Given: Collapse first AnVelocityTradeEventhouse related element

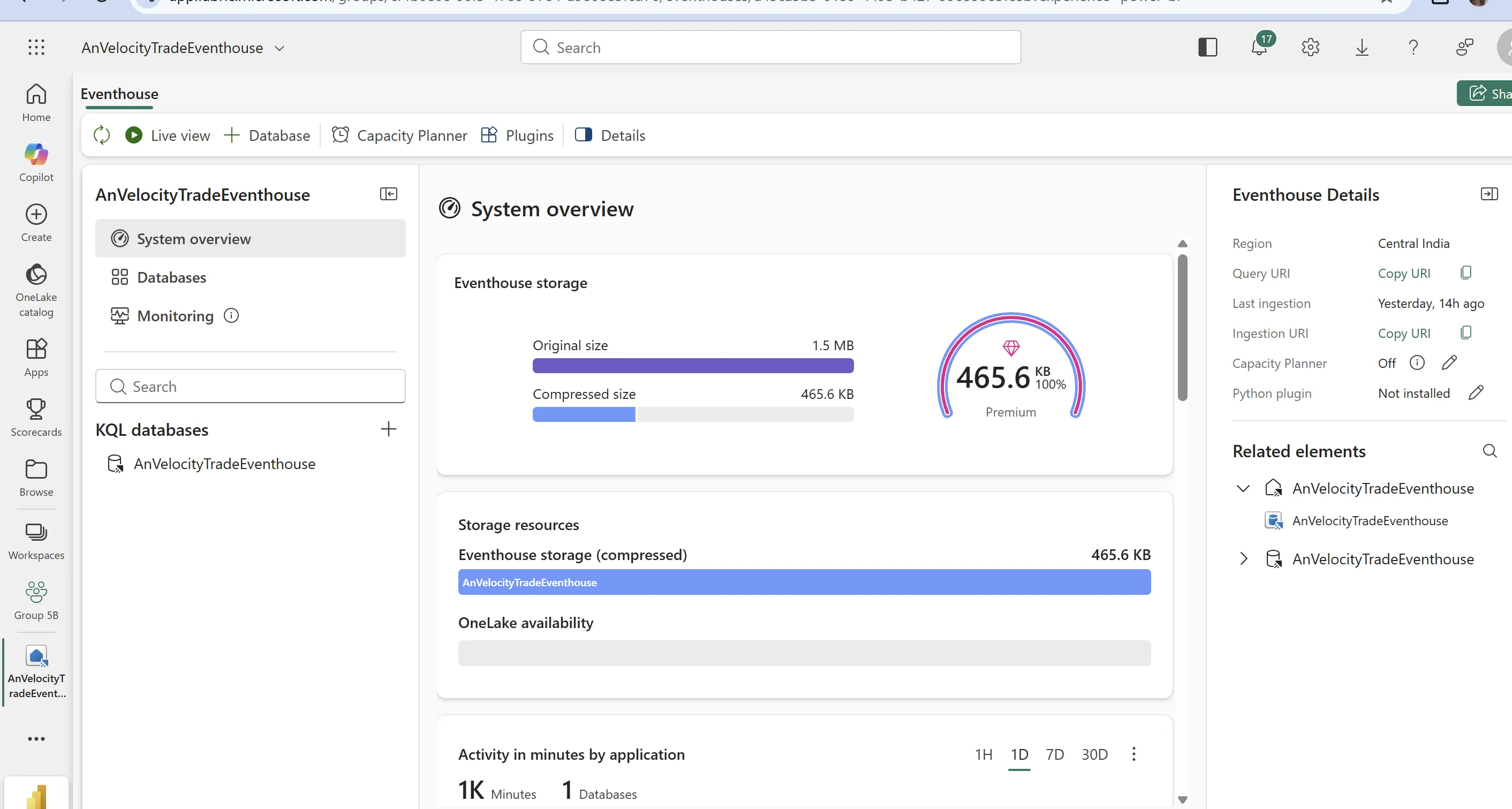Looking at the screenshot, I should pos(1243,488).
